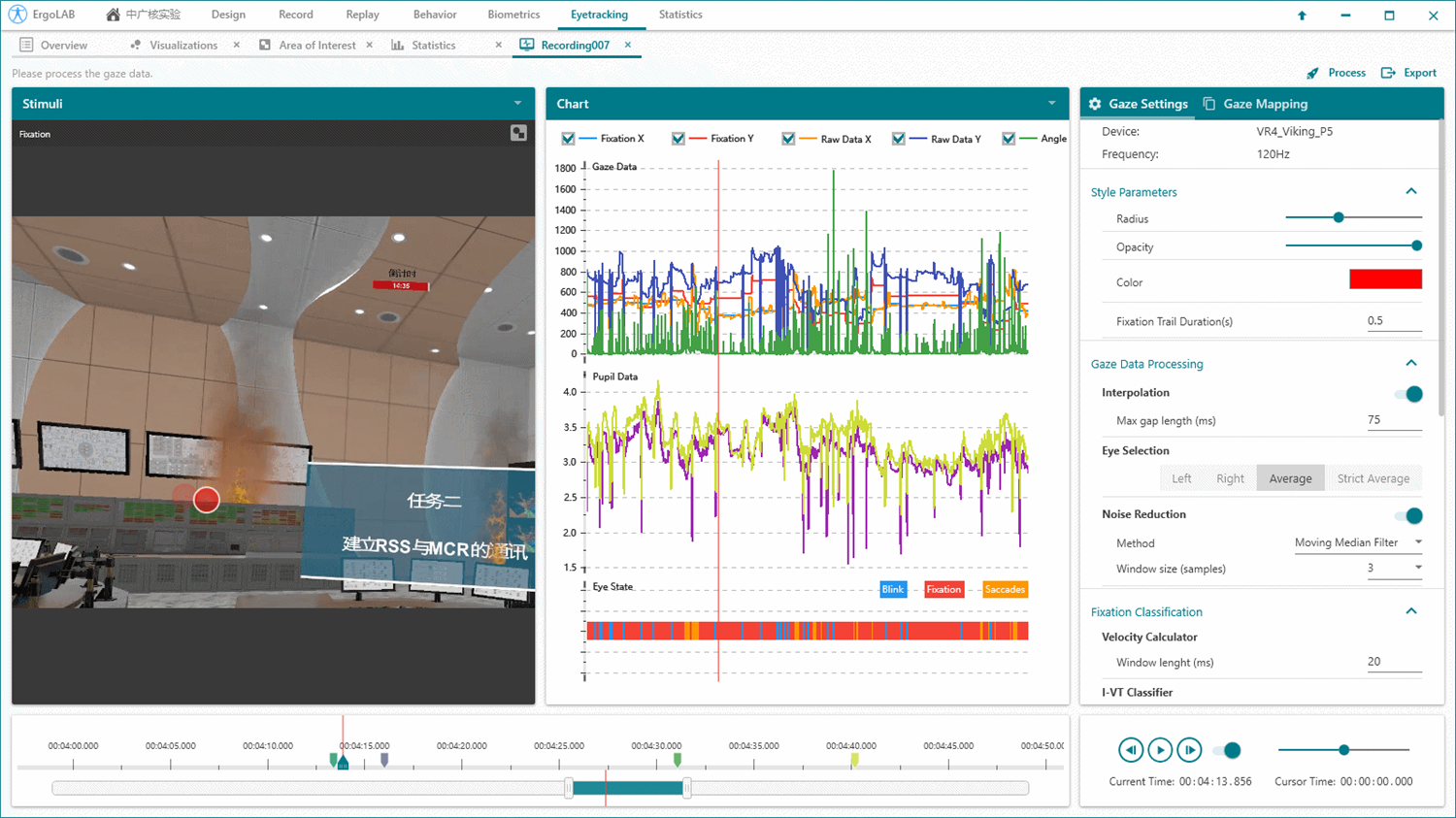Image resolution: width=1456 pixels, height=818 pixels.
Task: Uncheck the Fixation X series checkbox
Action: 569,139
